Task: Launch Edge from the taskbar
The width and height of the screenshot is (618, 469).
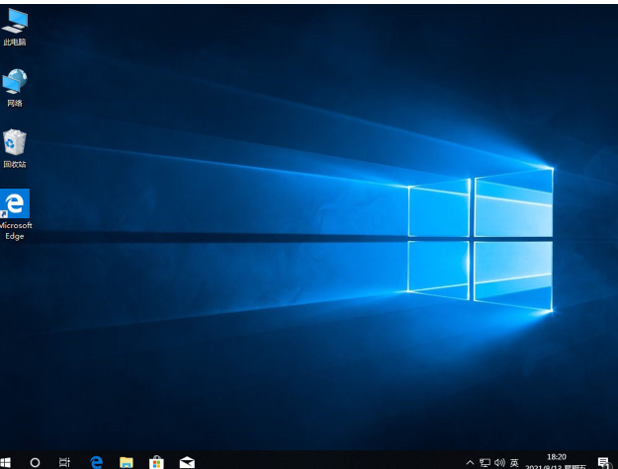Action: [96, 462]
